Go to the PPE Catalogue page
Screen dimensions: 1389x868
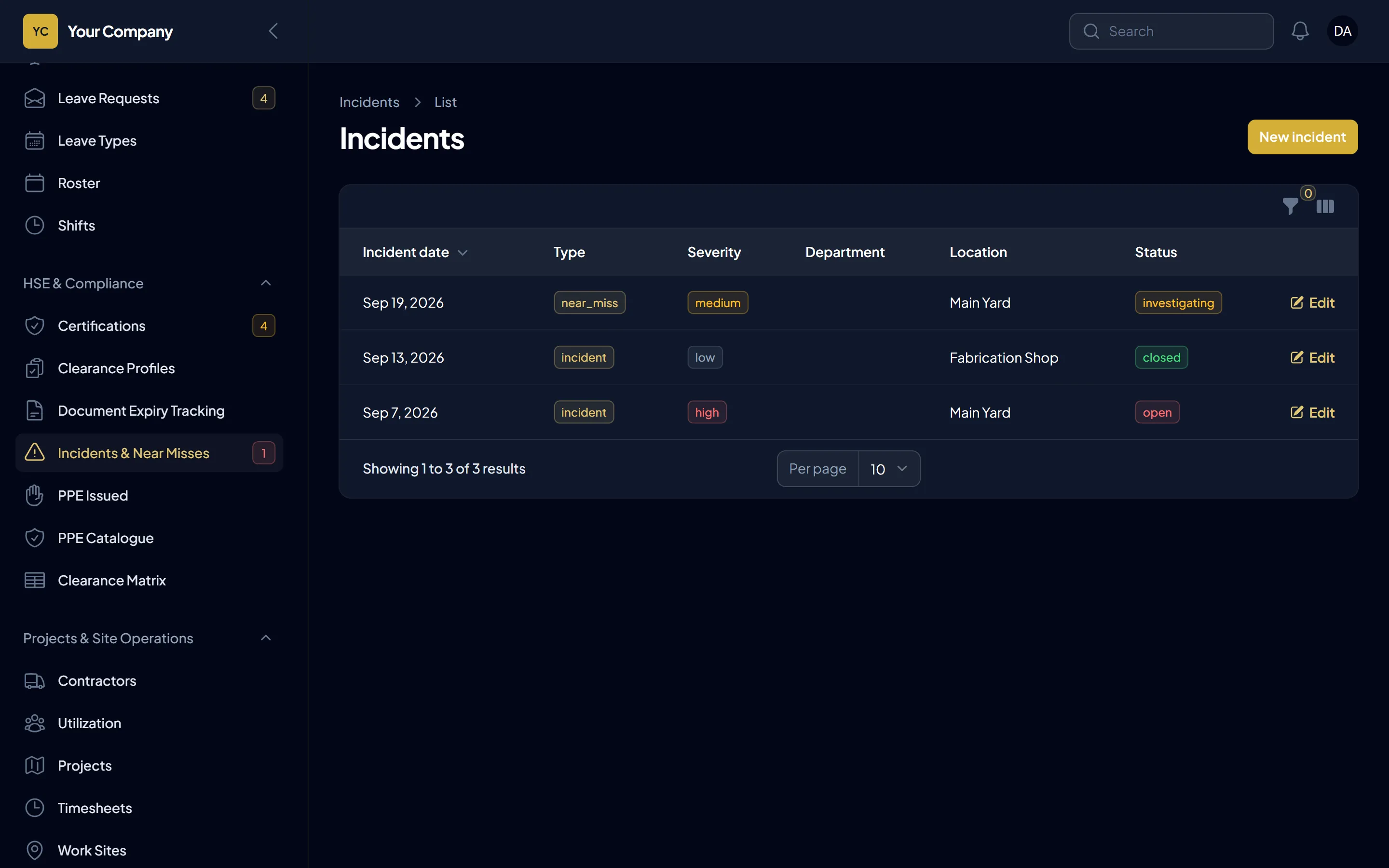(x=149, y=538)
